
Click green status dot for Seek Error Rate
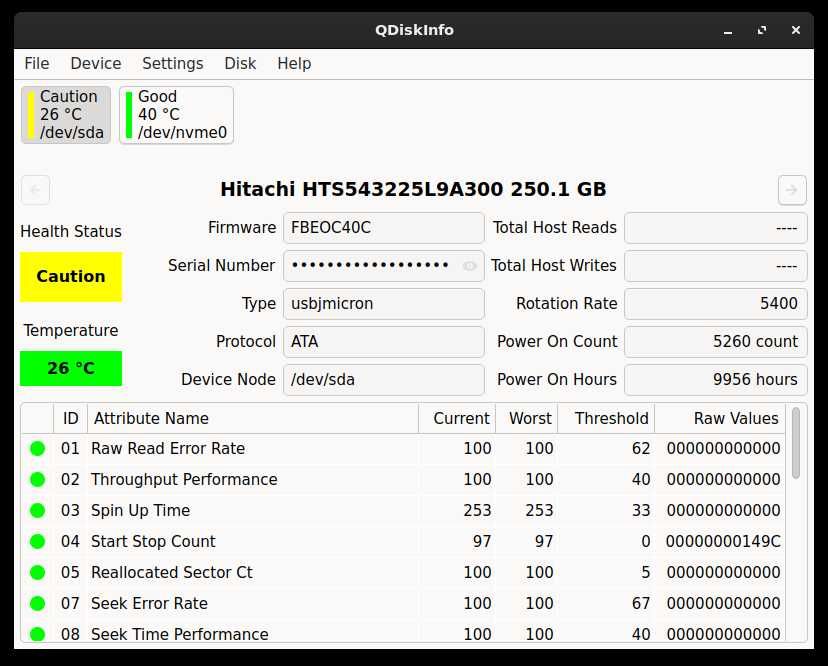(x=37, y=604)
